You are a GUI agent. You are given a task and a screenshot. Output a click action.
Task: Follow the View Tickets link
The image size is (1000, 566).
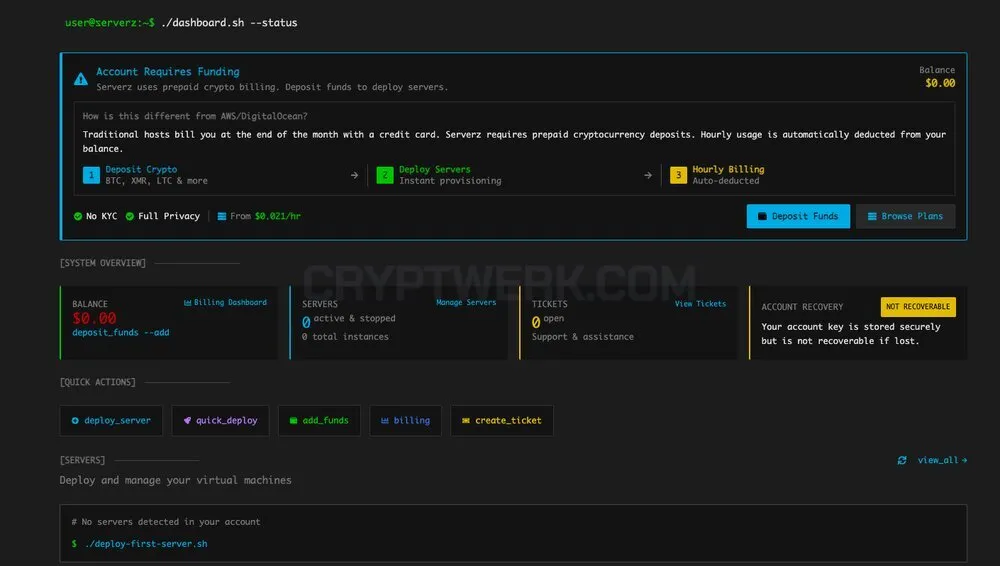700,304
